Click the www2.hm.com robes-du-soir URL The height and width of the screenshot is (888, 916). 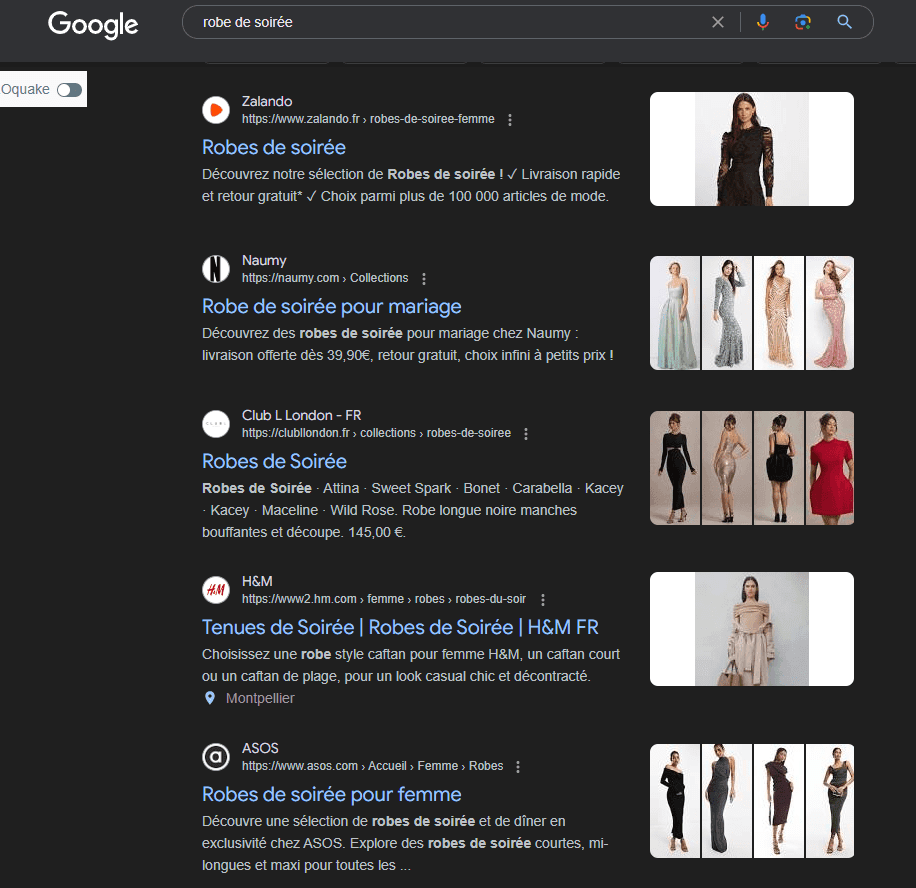pyautogui.click(x=384, y=599)
